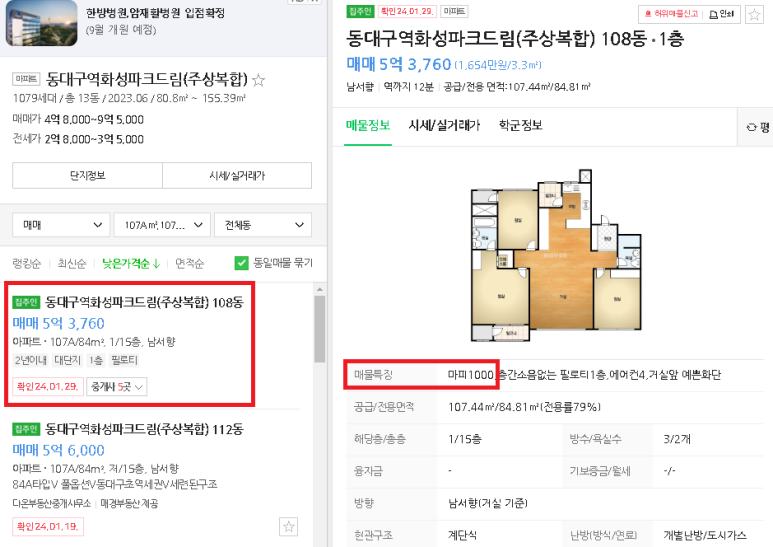The height and width of the screenshot is (547, 773).
Task: Toggle the 동일매물 묶기 checkbox
Action: coord(242,263)
